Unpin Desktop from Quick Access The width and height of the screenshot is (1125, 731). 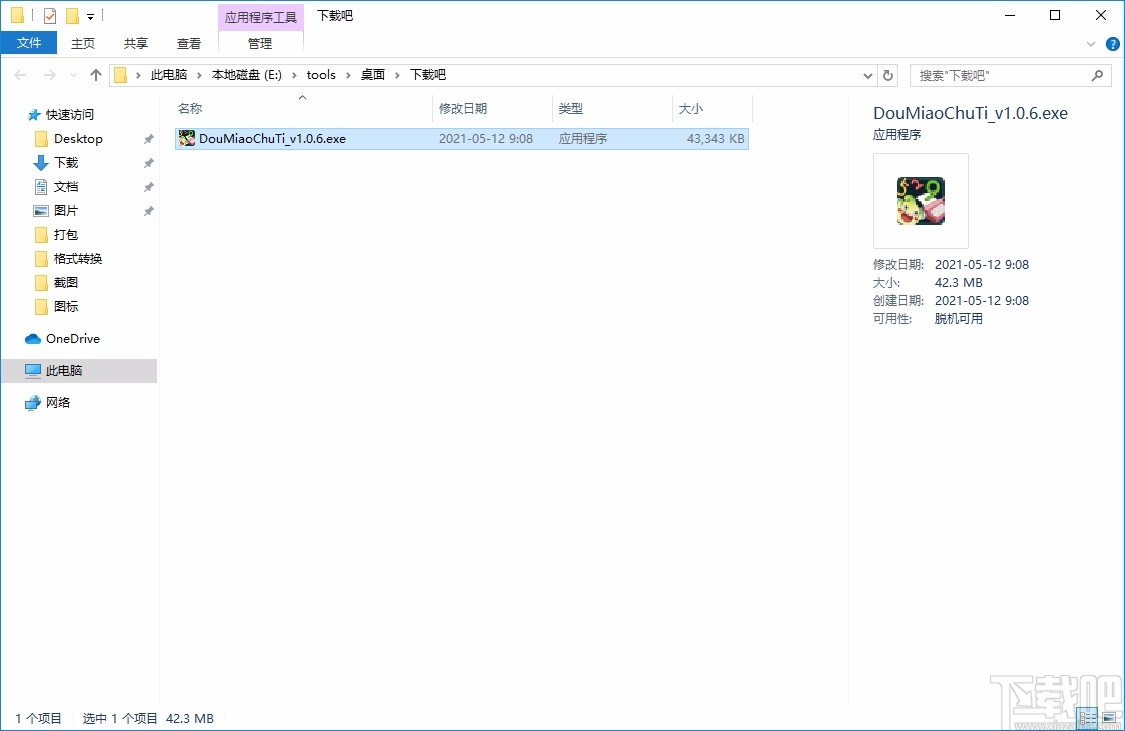click(x=147, y=138)
